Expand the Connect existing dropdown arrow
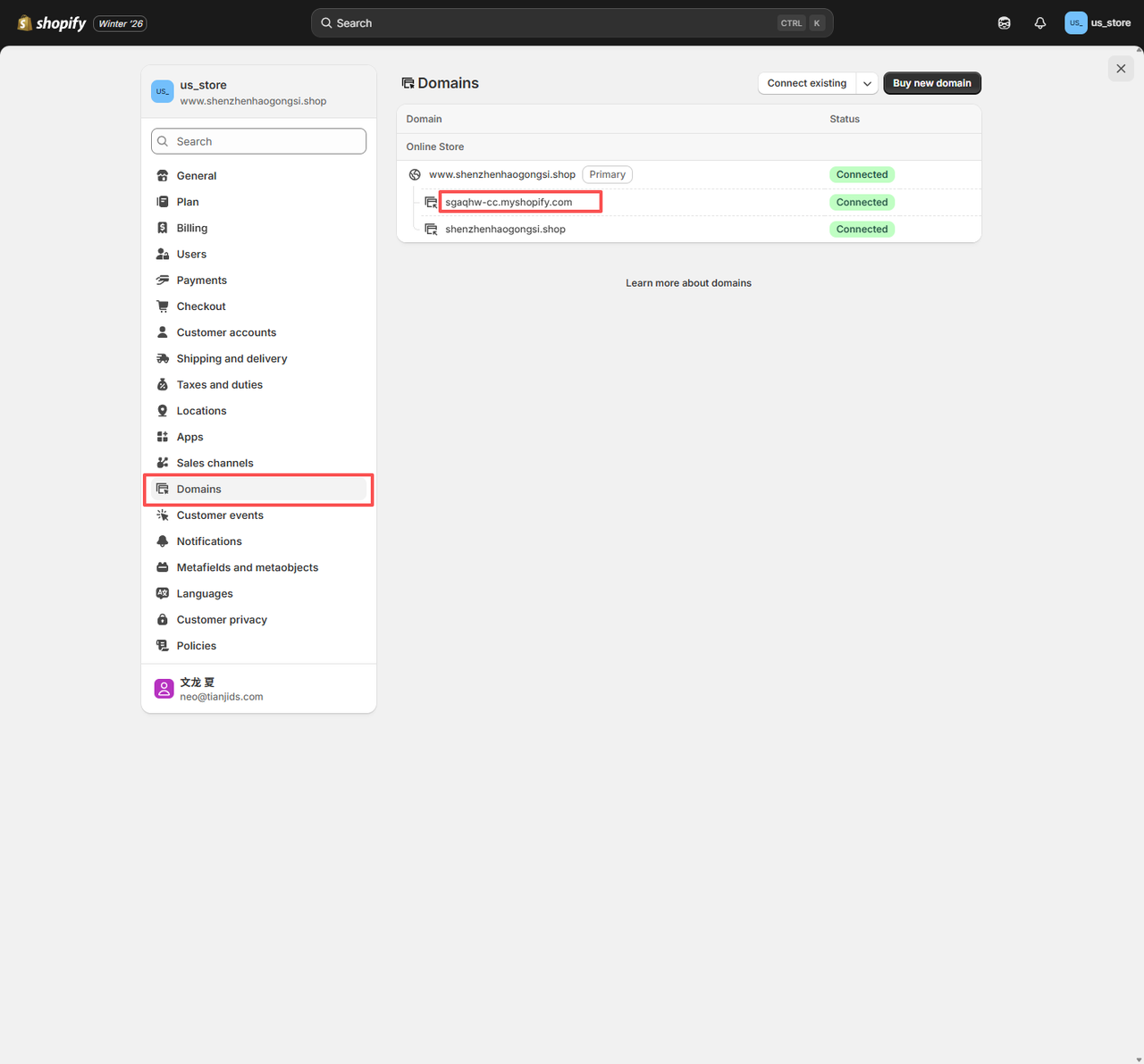1144x1064 pixels. (867, 83)
